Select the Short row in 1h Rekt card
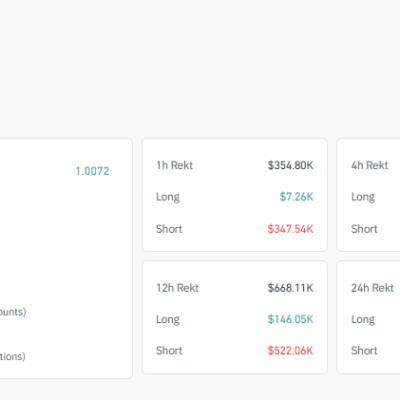 [235, 229]
